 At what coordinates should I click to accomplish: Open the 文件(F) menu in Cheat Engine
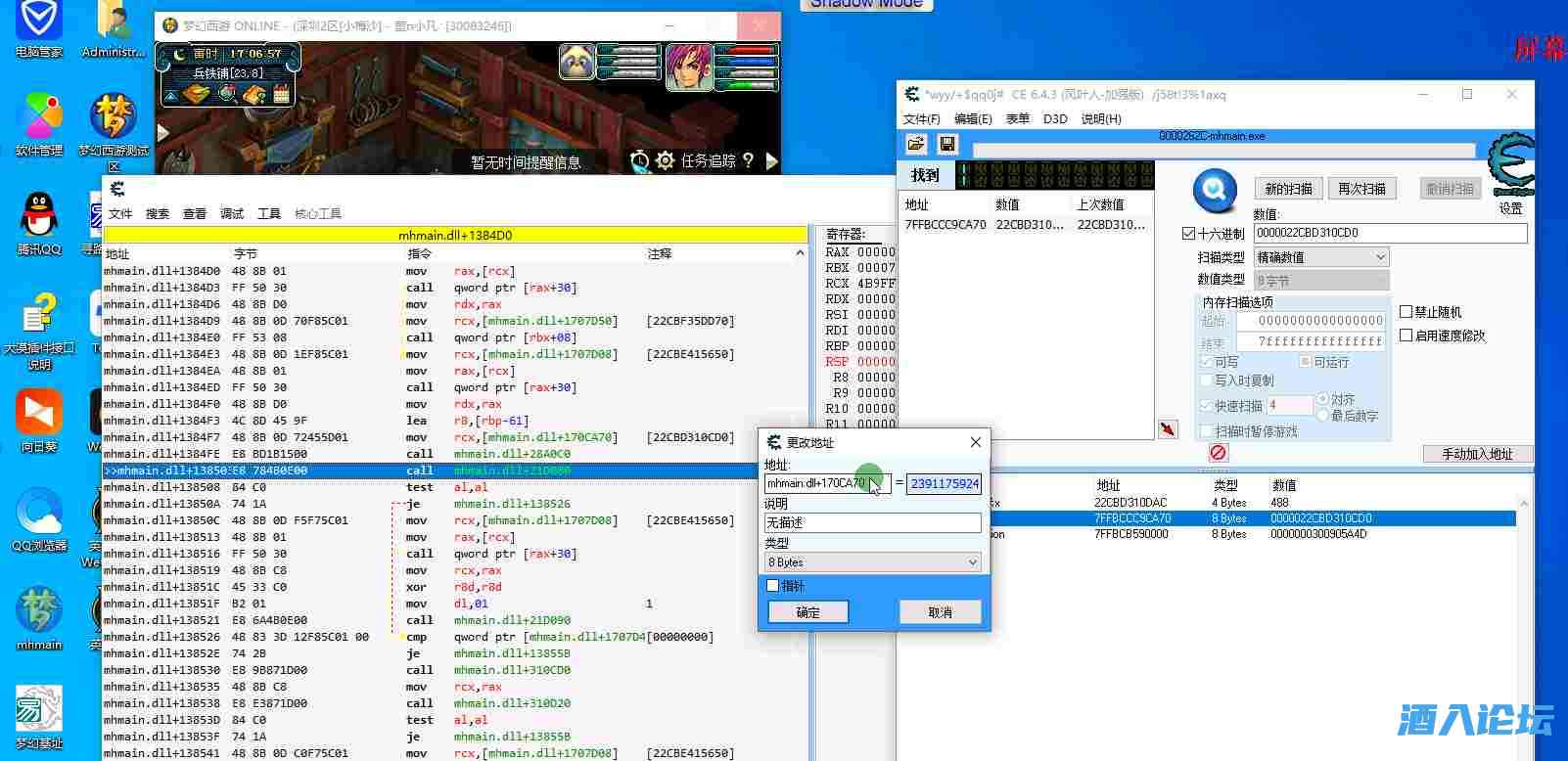[x=921, y=119]
